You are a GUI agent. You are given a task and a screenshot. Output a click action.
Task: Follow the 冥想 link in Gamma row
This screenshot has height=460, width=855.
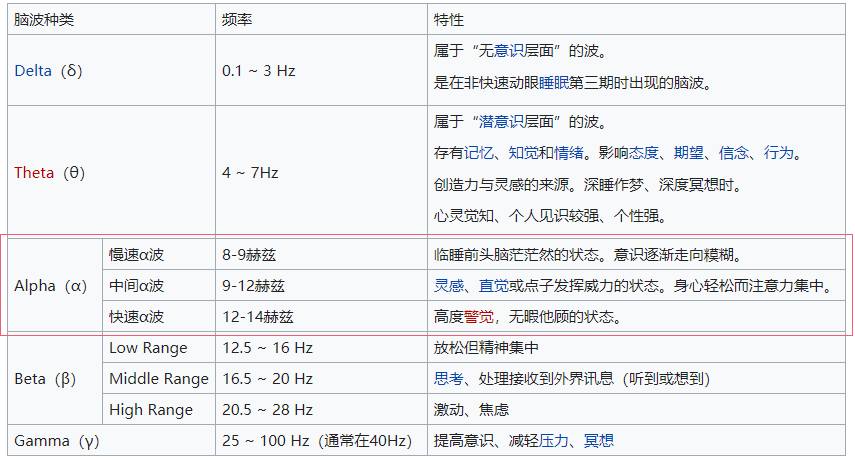[x=599, y=441]
